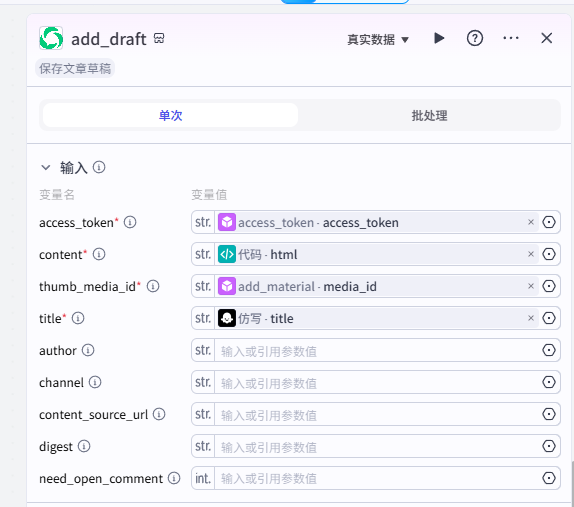Clear the 仿写 title reference value
The width and height of the screenshot is (574, 507).
pyautogui.click(x=531, y=318)
